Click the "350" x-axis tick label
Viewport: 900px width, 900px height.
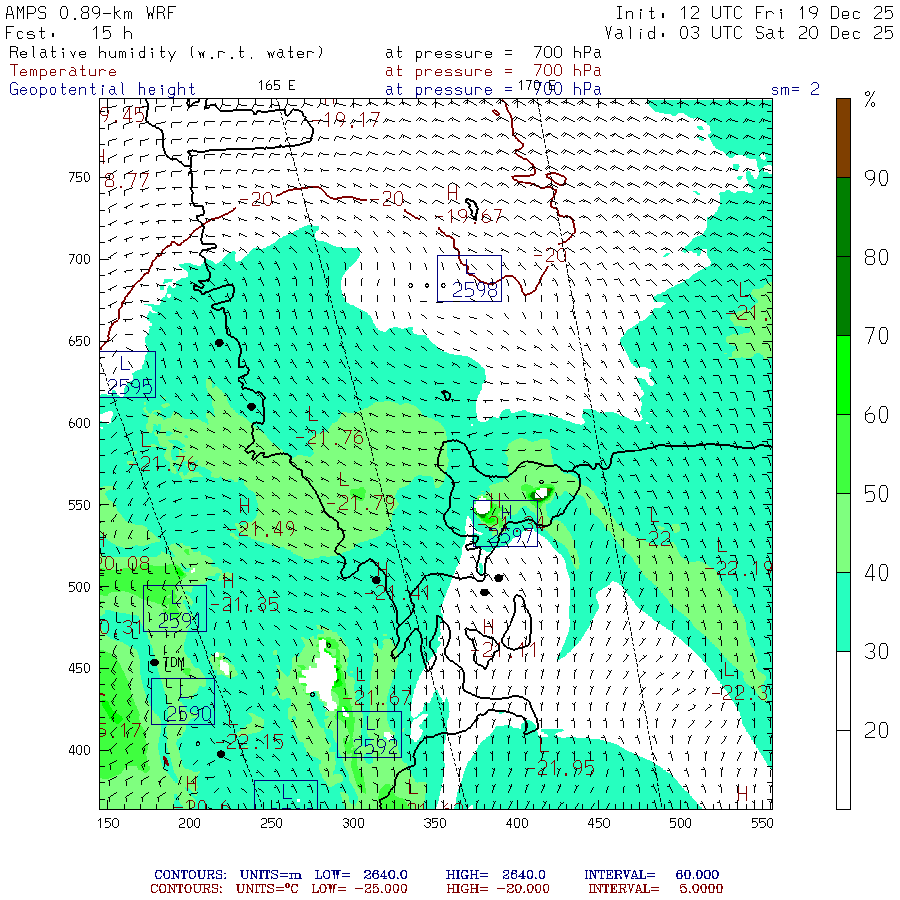[x=435, y=824]
